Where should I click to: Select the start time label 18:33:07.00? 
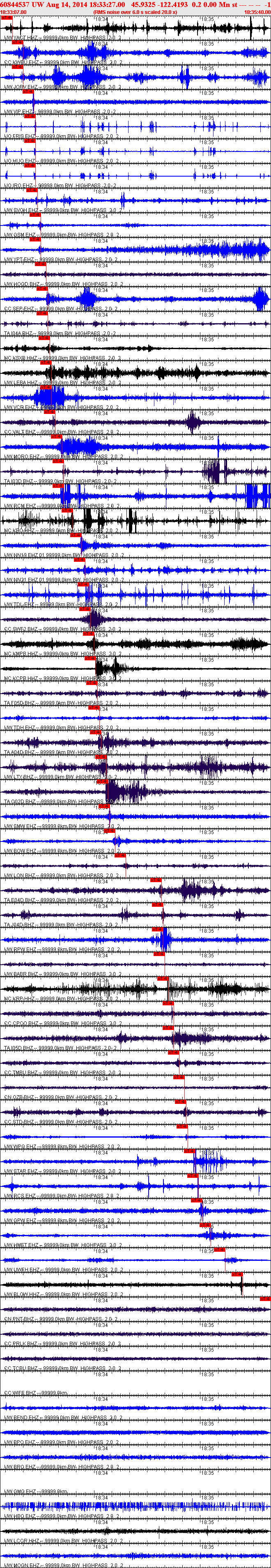(14, 11)
